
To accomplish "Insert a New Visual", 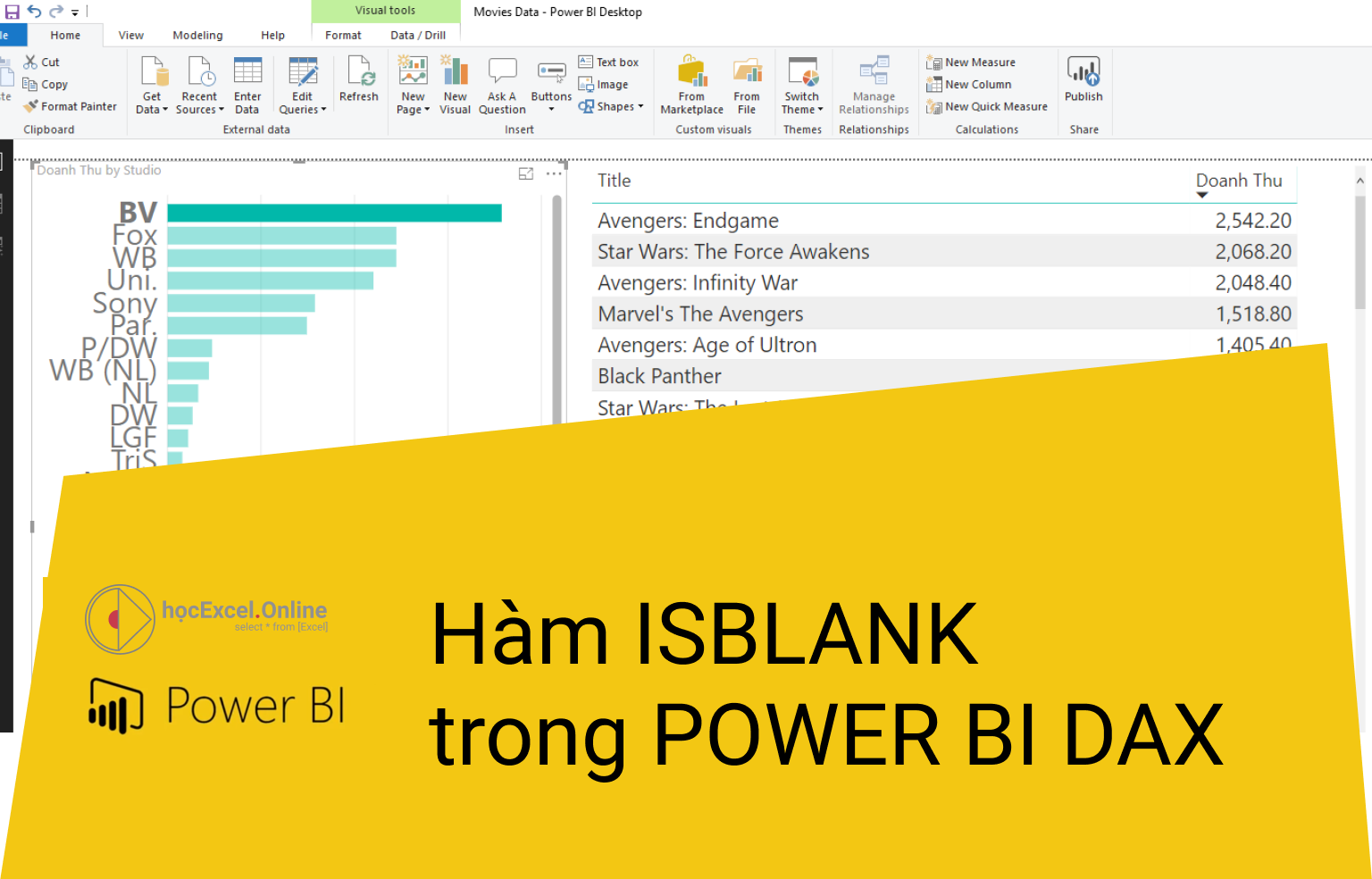I will pyautogui.click(x=456, y=86).
